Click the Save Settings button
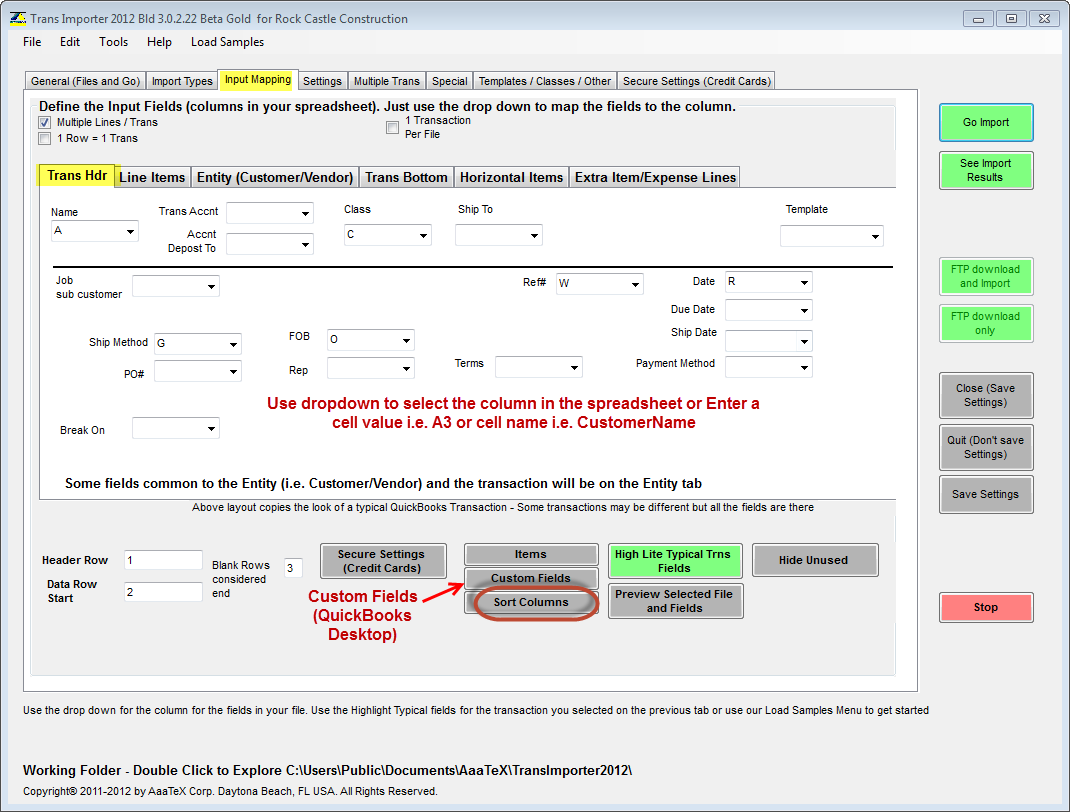Image resolution: width=1070 pixels, height=812 pixels. pyautogui.click(x=986, y=495)
